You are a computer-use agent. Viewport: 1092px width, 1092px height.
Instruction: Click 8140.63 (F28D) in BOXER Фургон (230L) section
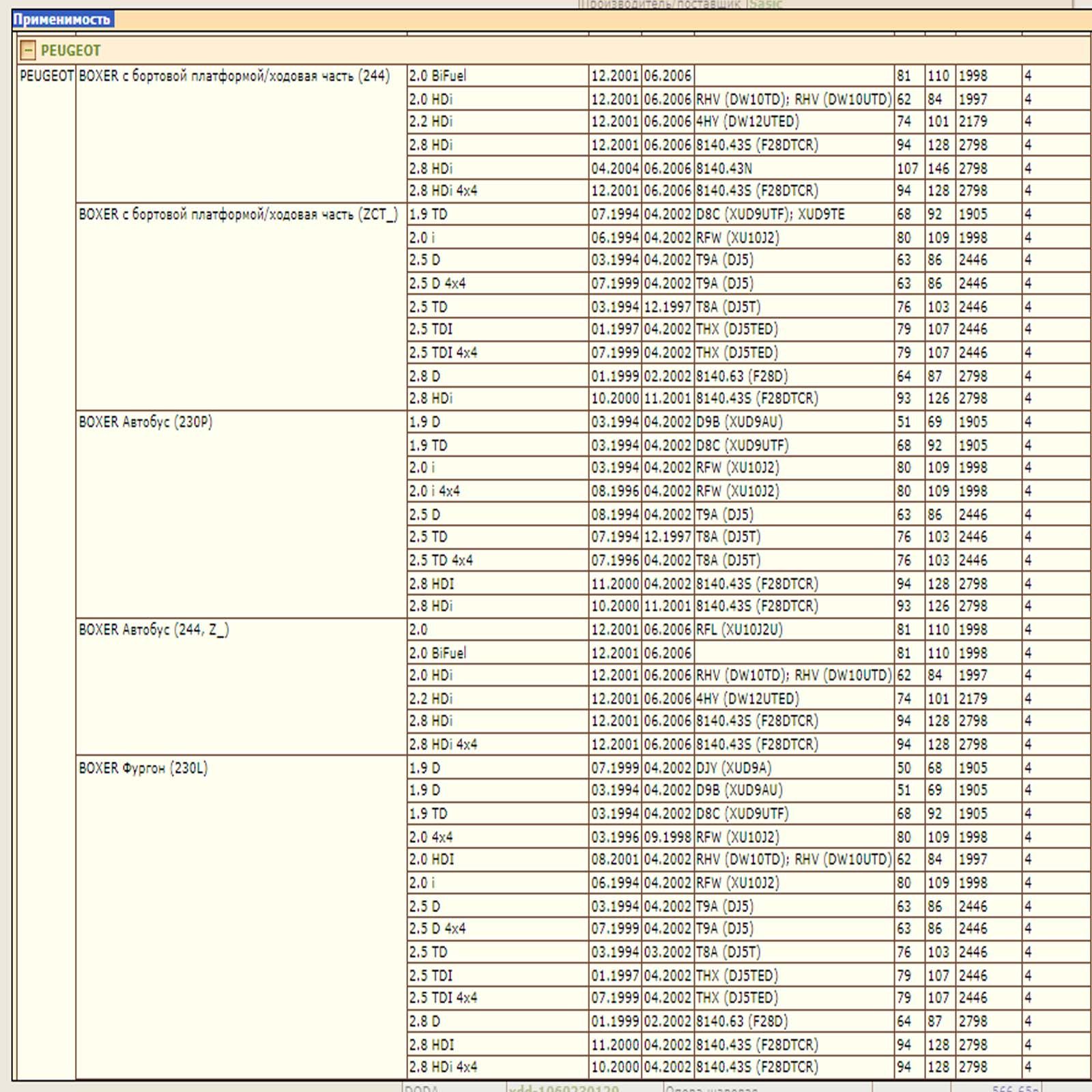click(794, 1021)
